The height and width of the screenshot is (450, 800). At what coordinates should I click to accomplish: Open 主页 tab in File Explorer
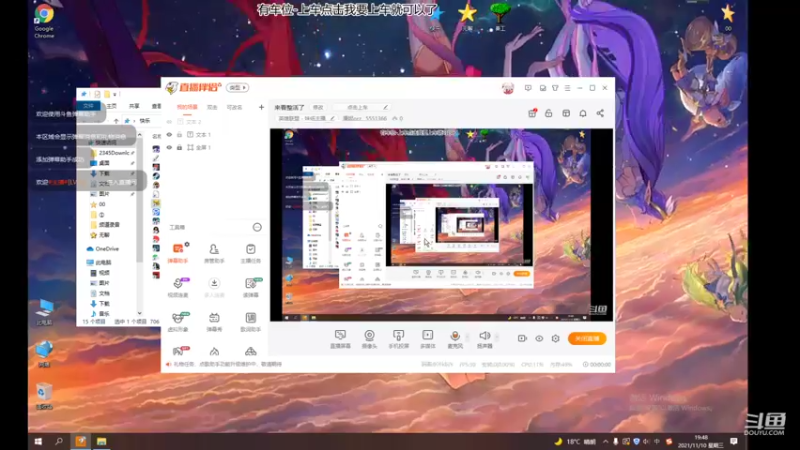111,106
